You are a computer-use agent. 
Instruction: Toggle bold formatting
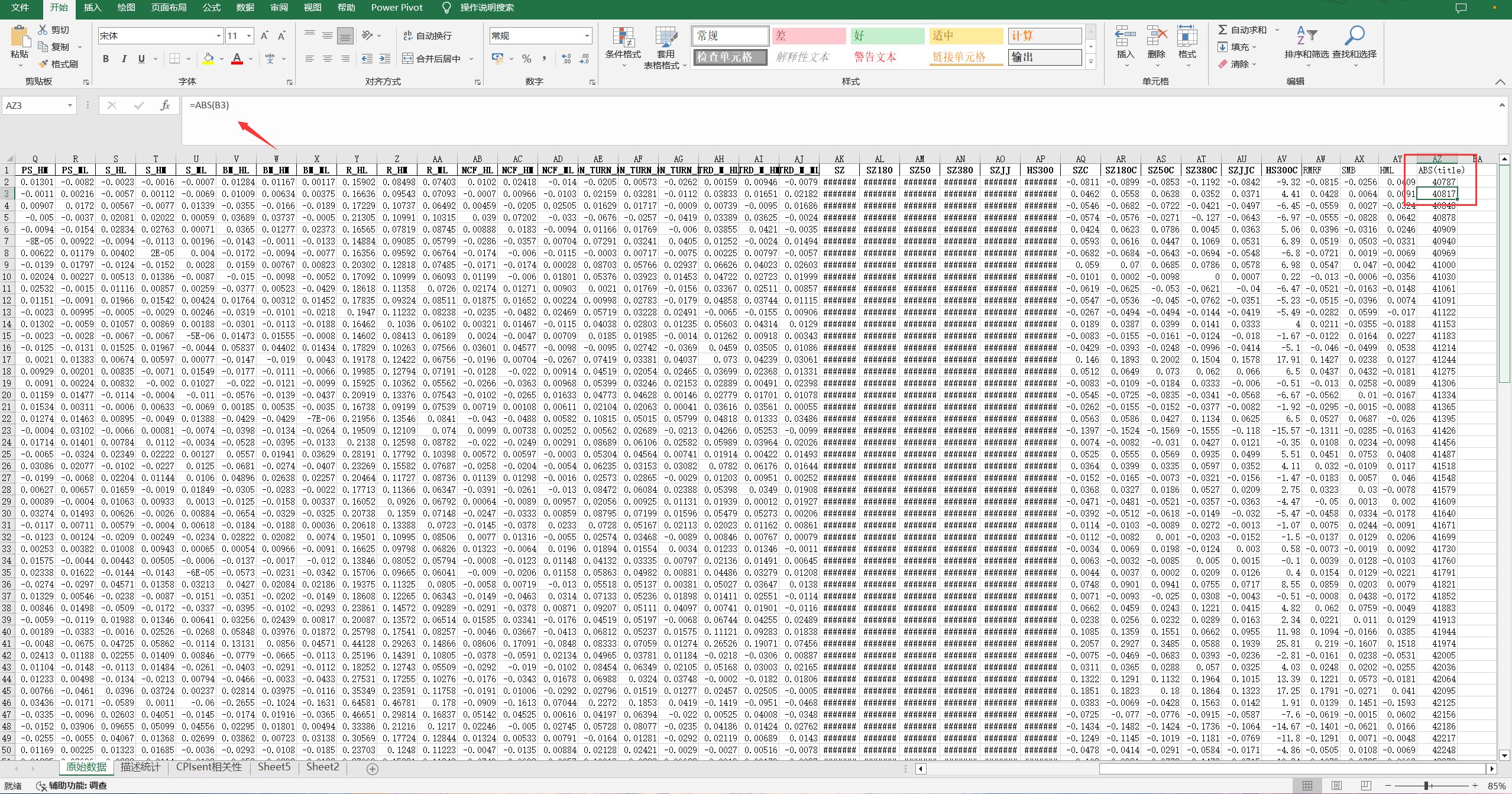106,59
